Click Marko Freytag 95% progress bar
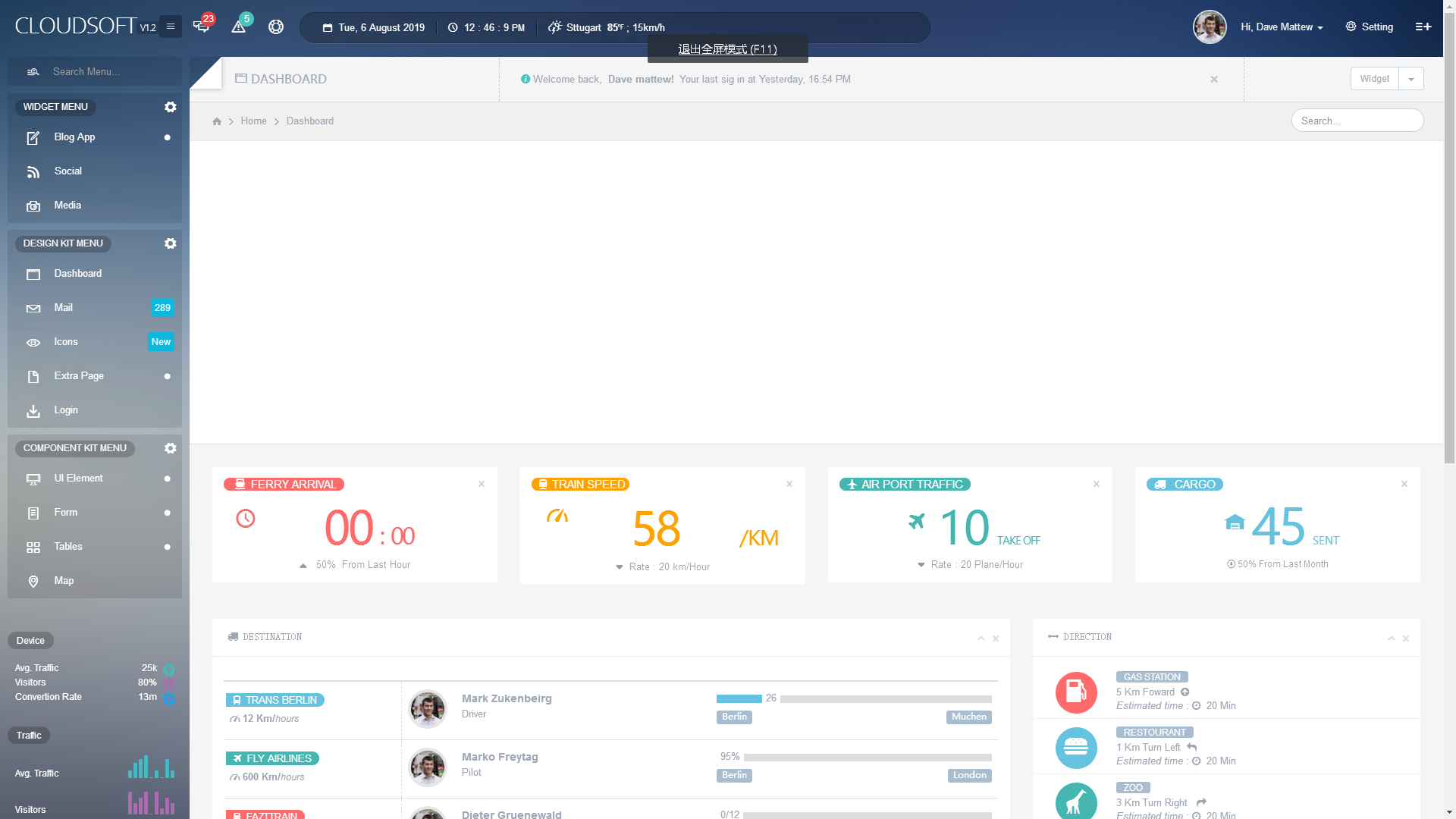 click(x=868, y=757)
